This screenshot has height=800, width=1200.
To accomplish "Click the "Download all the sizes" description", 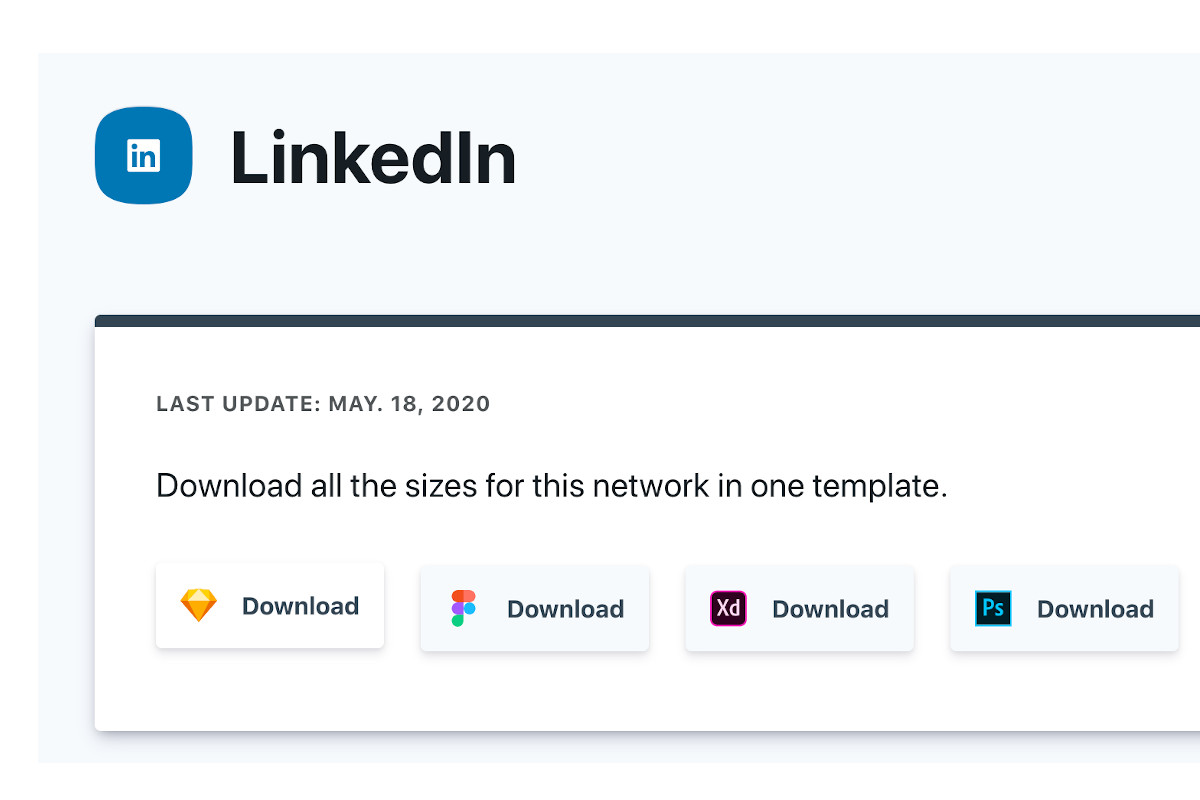I will 551,487.
